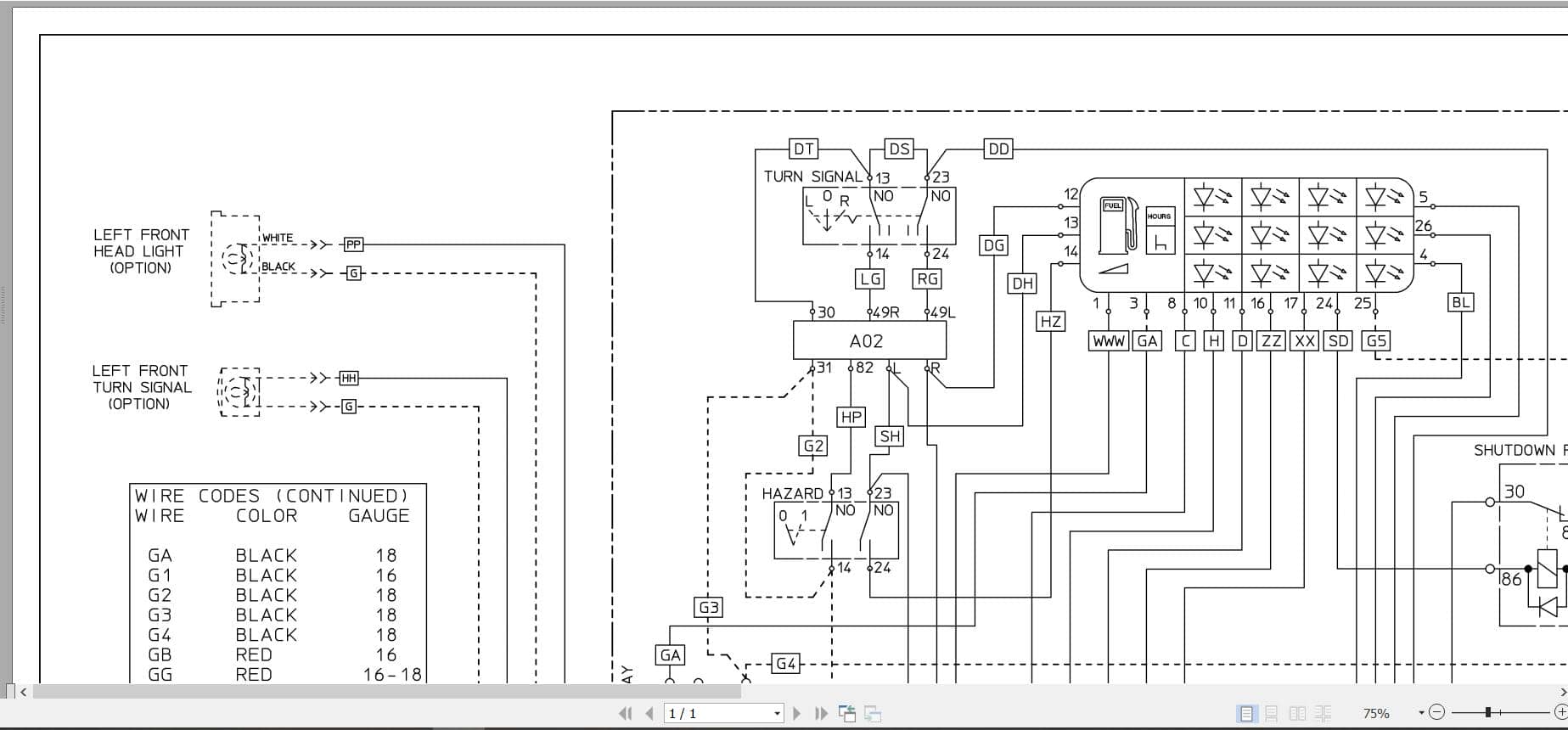Click the G2 wire label box
This screenshot has width=1568, height=730.
click(x=813, y=446)
